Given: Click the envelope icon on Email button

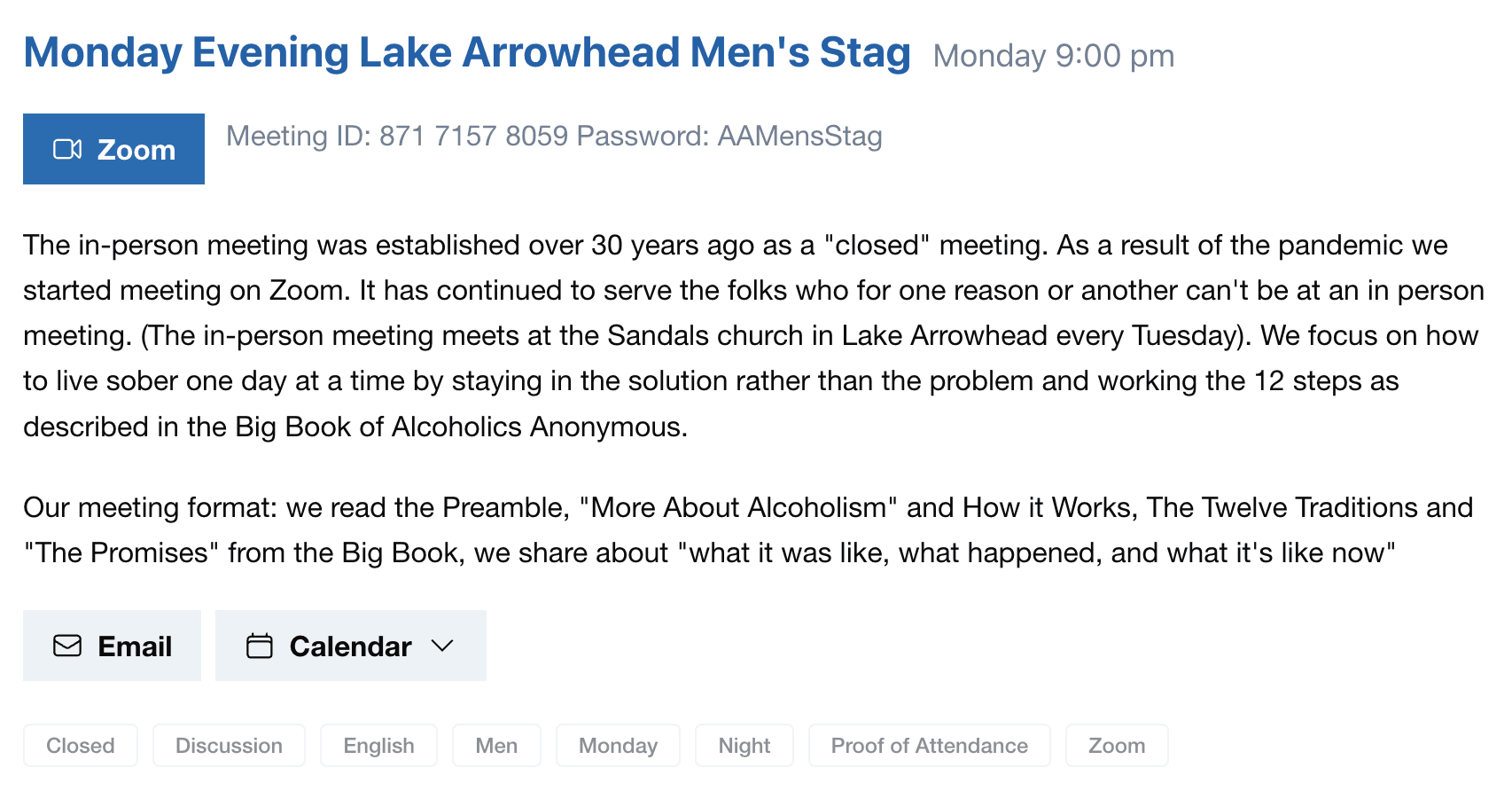Looking at the screenshot, I should 67,646.
